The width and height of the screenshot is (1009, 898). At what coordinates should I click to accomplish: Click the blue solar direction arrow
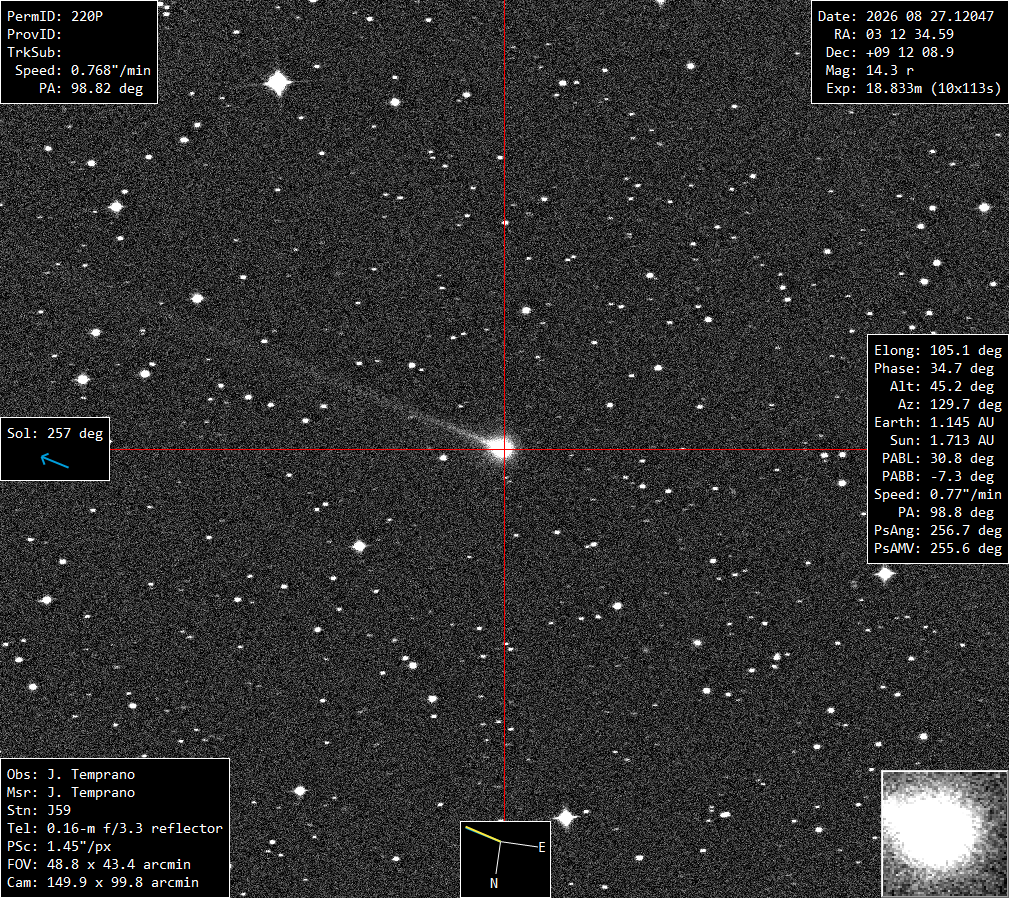[x=55, y=461]
